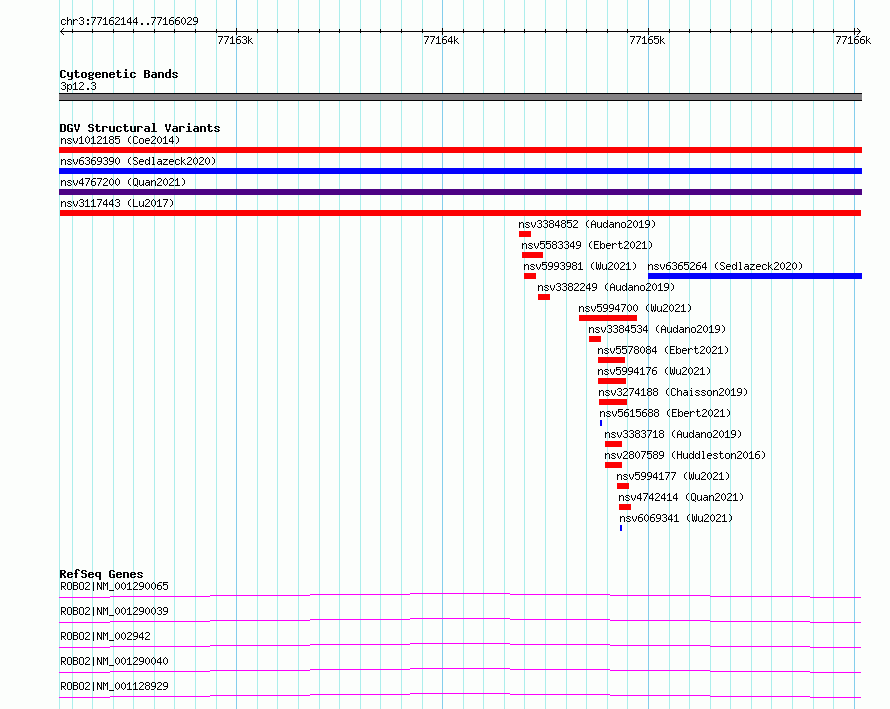Click the red bar under nsv2807589

click(614, 465)
